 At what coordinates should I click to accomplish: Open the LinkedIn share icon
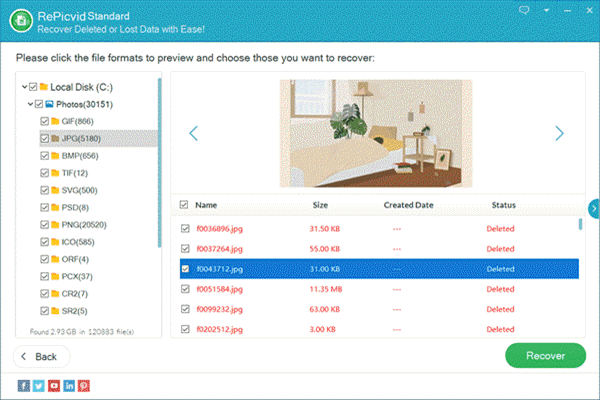[69, 385]
